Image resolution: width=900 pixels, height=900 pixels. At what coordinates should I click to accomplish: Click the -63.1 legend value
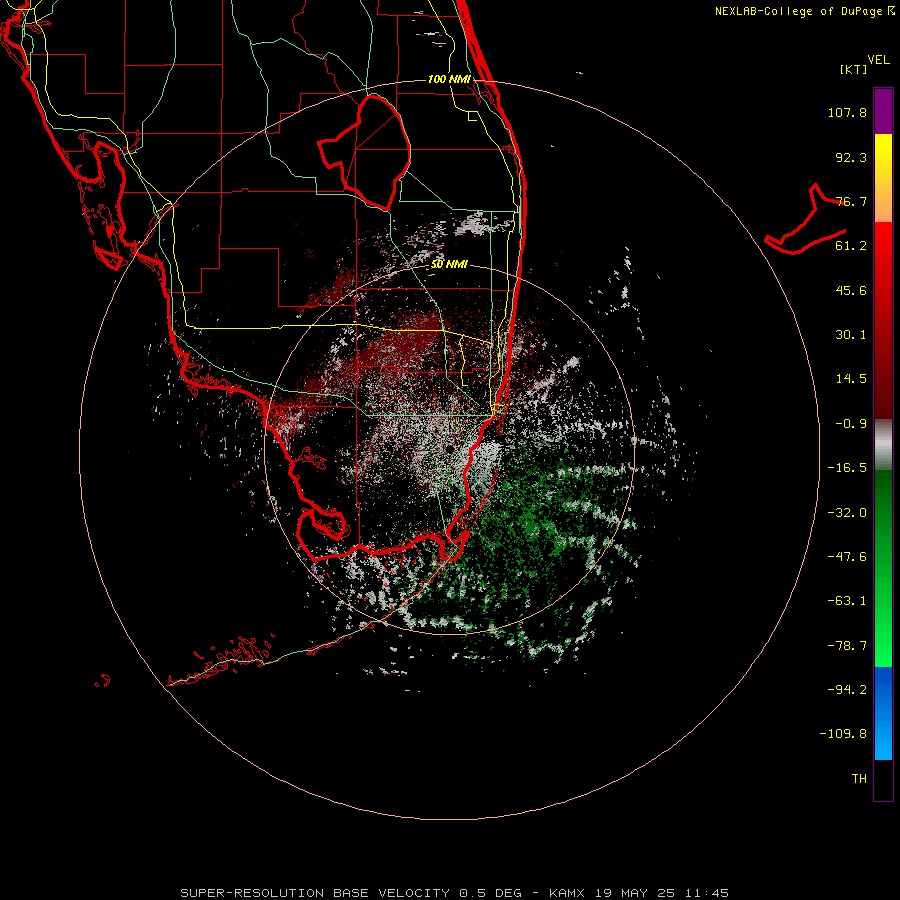(x=847, y=601)
